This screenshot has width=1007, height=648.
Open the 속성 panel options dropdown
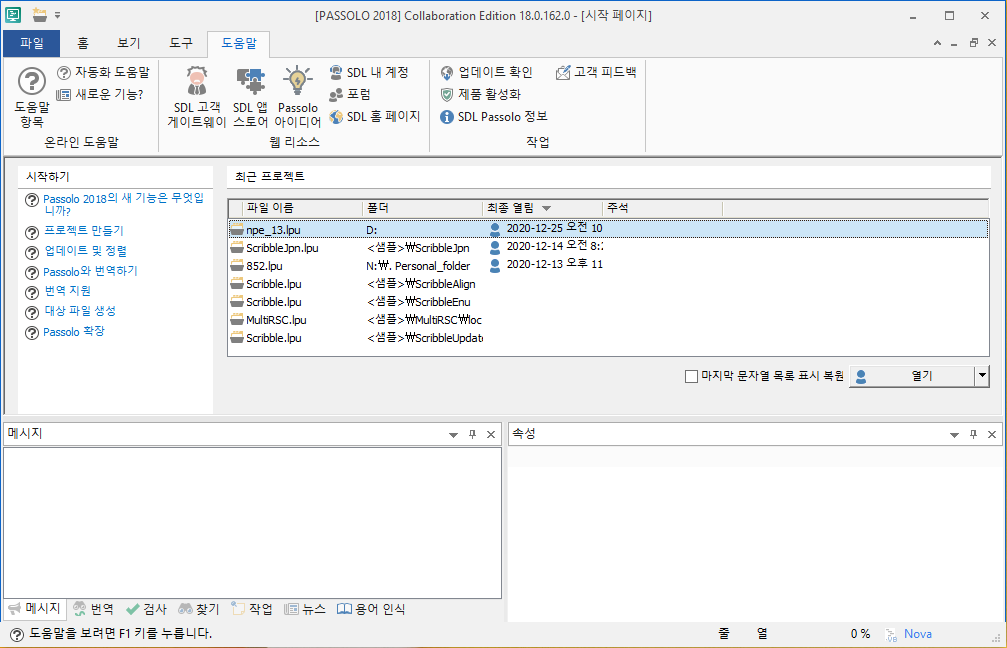(954, 435)
